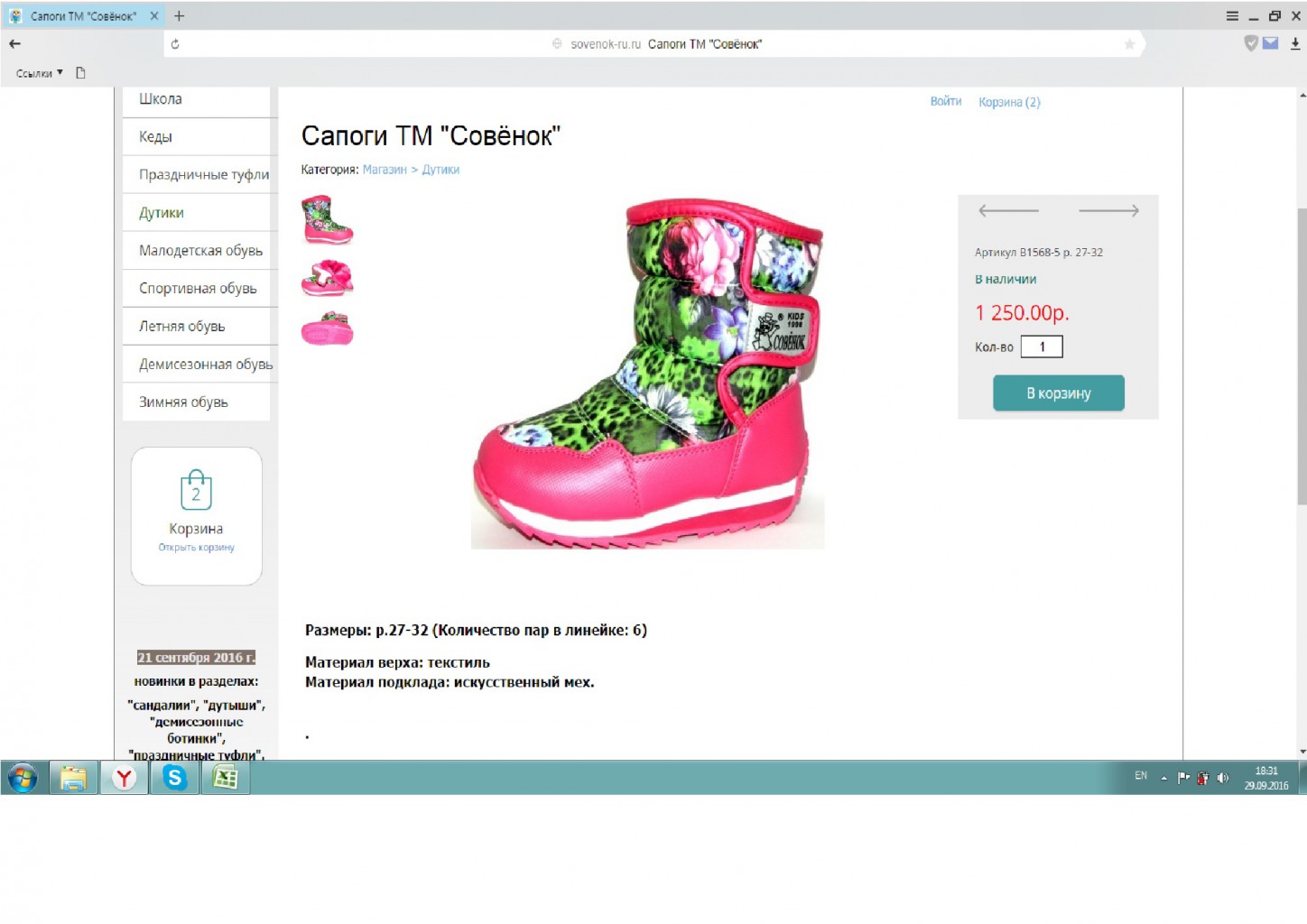Open Excel from the taskbar

(x=225, y=778)
